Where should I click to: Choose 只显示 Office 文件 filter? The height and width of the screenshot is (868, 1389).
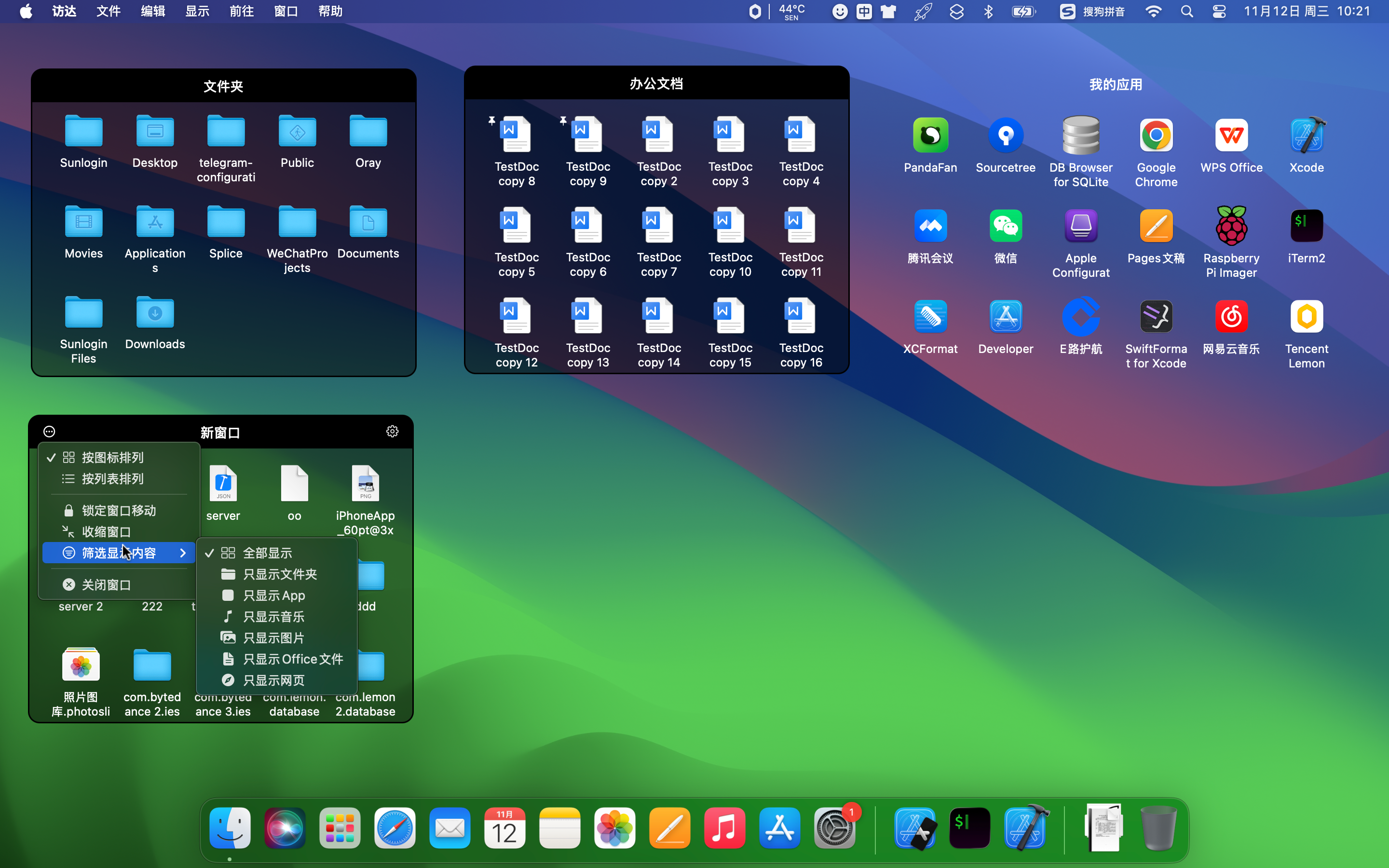click(x=293, y=659)
